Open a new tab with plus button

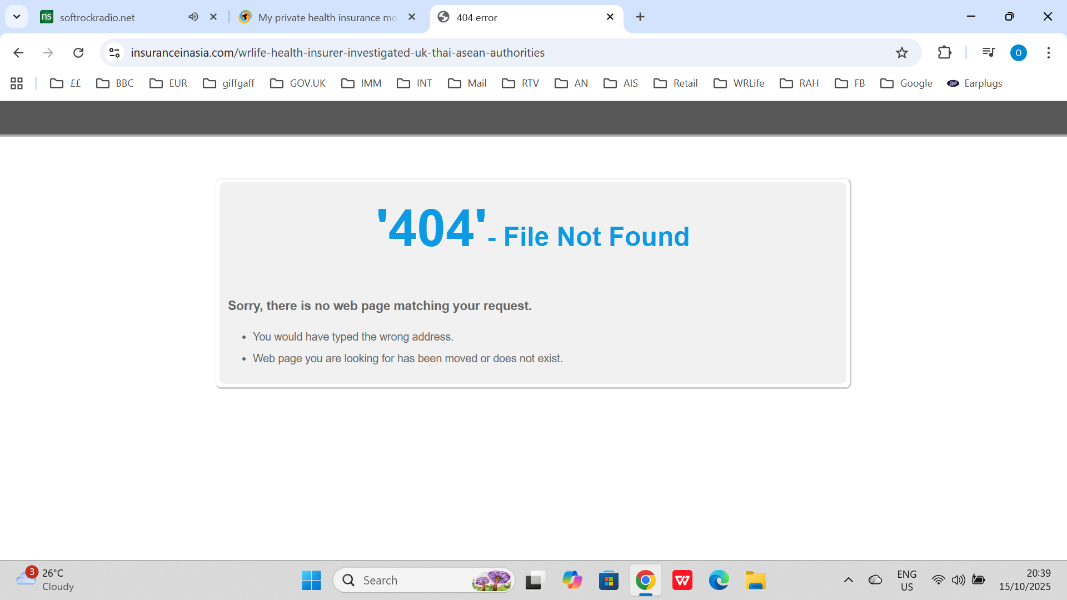pyautogui.click(x=640, y=17)
